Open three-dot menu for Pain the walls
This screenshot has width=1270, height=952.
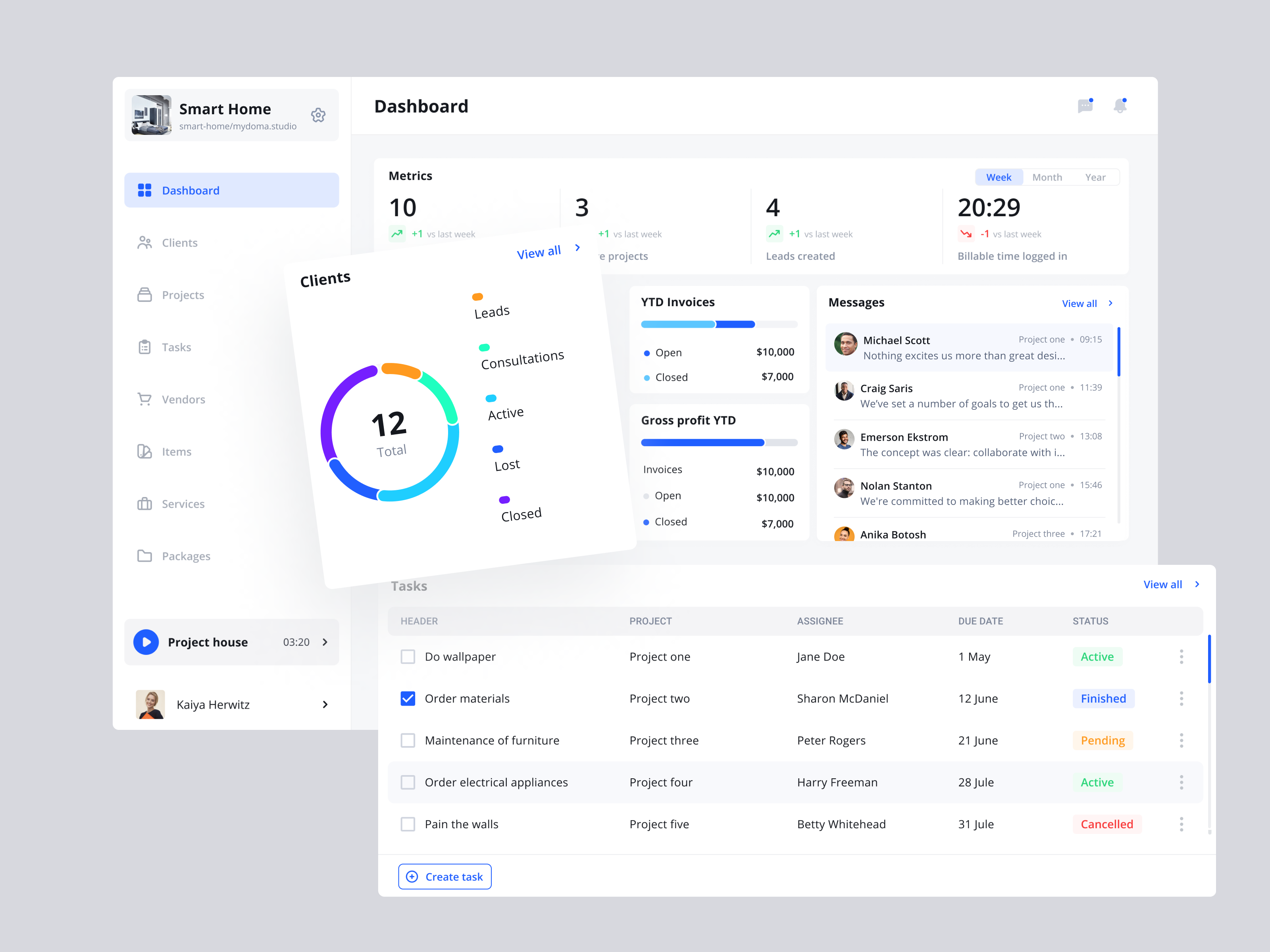point(1181,824)
